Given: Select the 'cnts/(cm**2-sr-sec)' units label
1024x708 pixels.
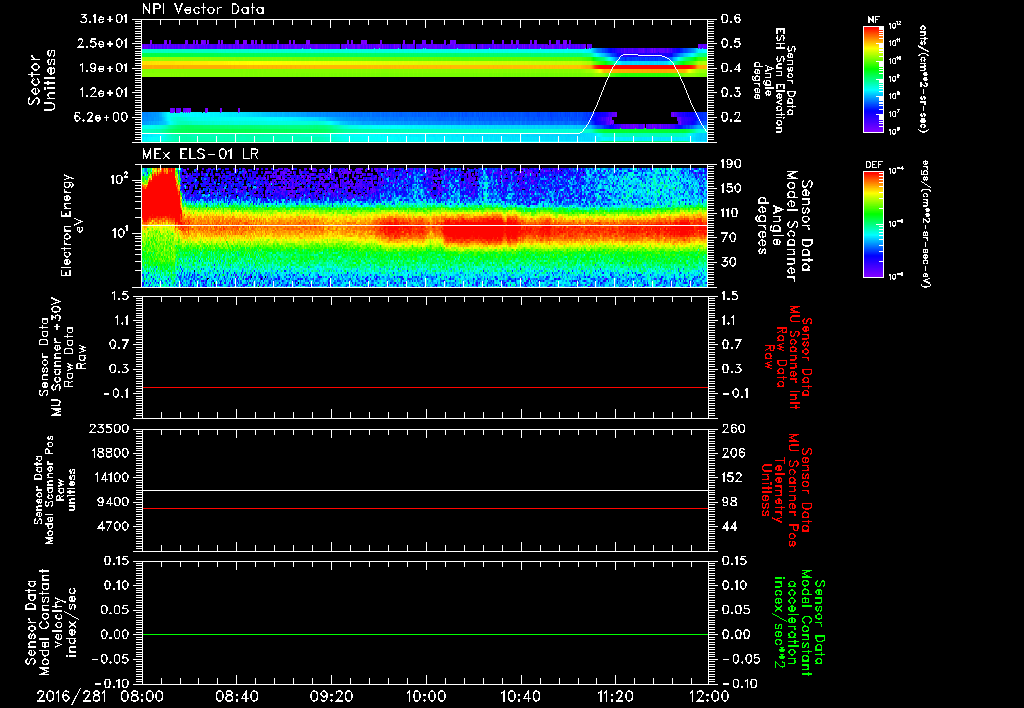Looking at the screenshot, I should (x=922, y=79).
